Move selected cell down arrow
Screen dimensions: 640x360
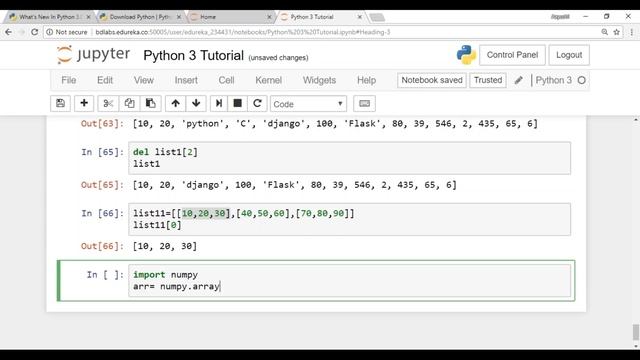click(196, 103)
